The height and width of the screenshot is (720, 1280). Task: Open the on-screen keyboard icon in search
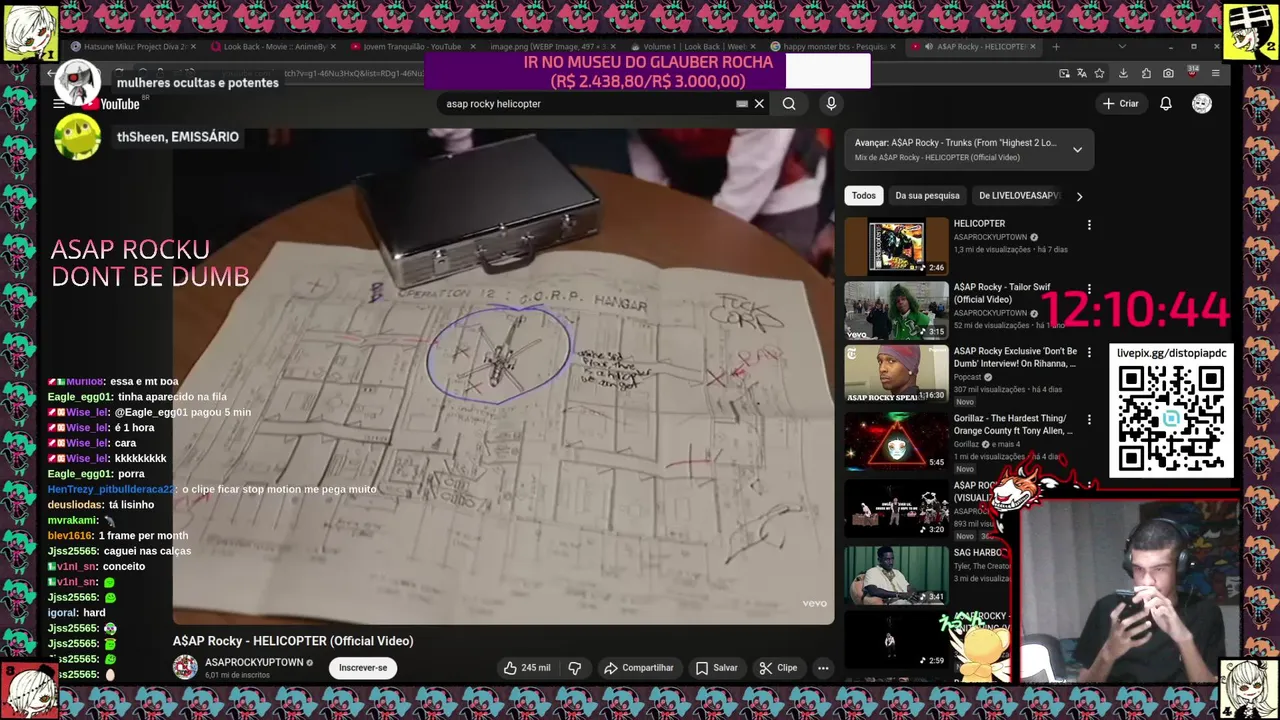point(742,104)
